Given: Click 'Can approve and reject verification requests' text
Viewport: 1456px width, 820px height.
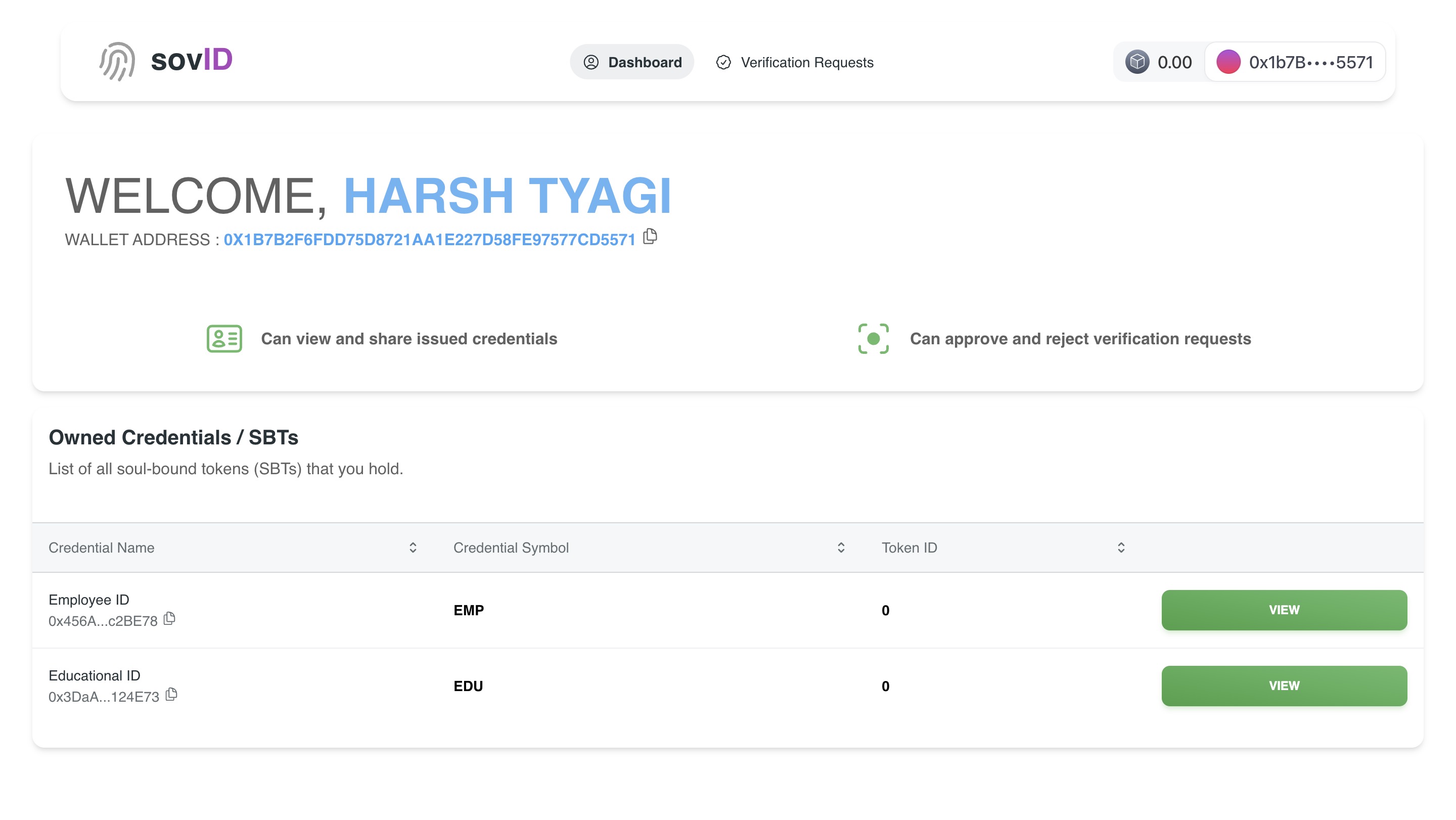Looking at the screenshot, I should pos(1081,339).
